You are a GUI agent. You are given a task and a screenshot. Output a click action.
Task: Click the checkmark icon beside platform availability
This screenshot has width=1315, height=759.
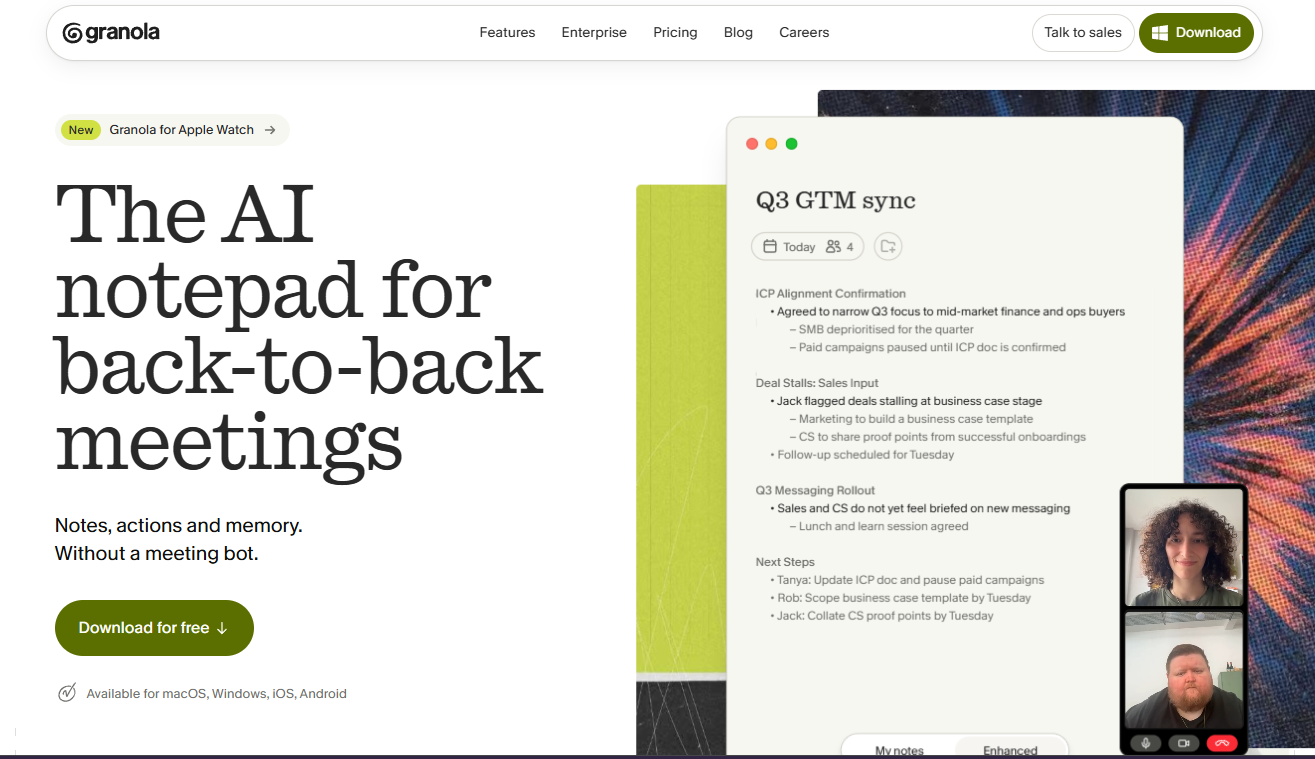[67, 693]
